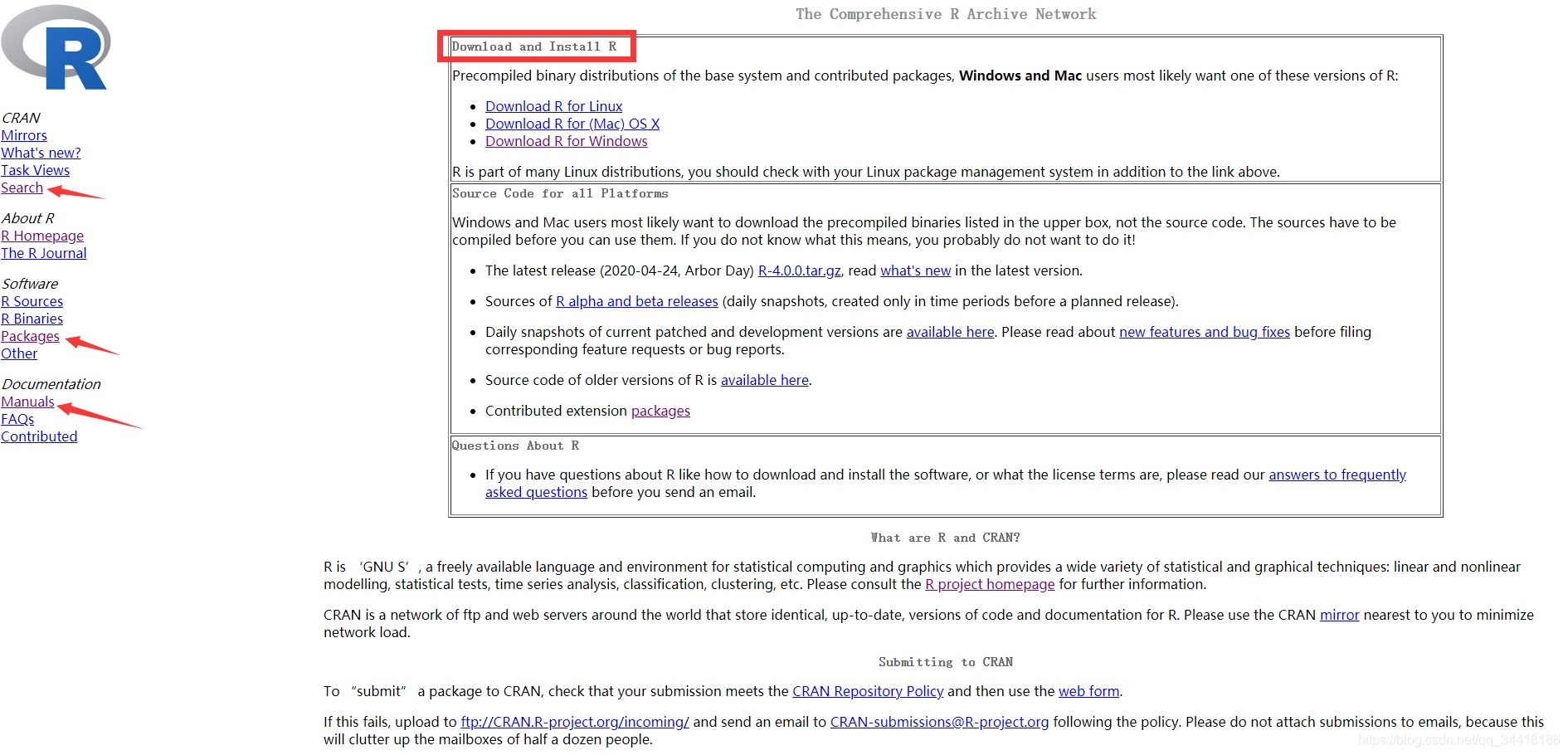Visit the R Homepage link
The image size is (1568, 755).
(42, 236)
